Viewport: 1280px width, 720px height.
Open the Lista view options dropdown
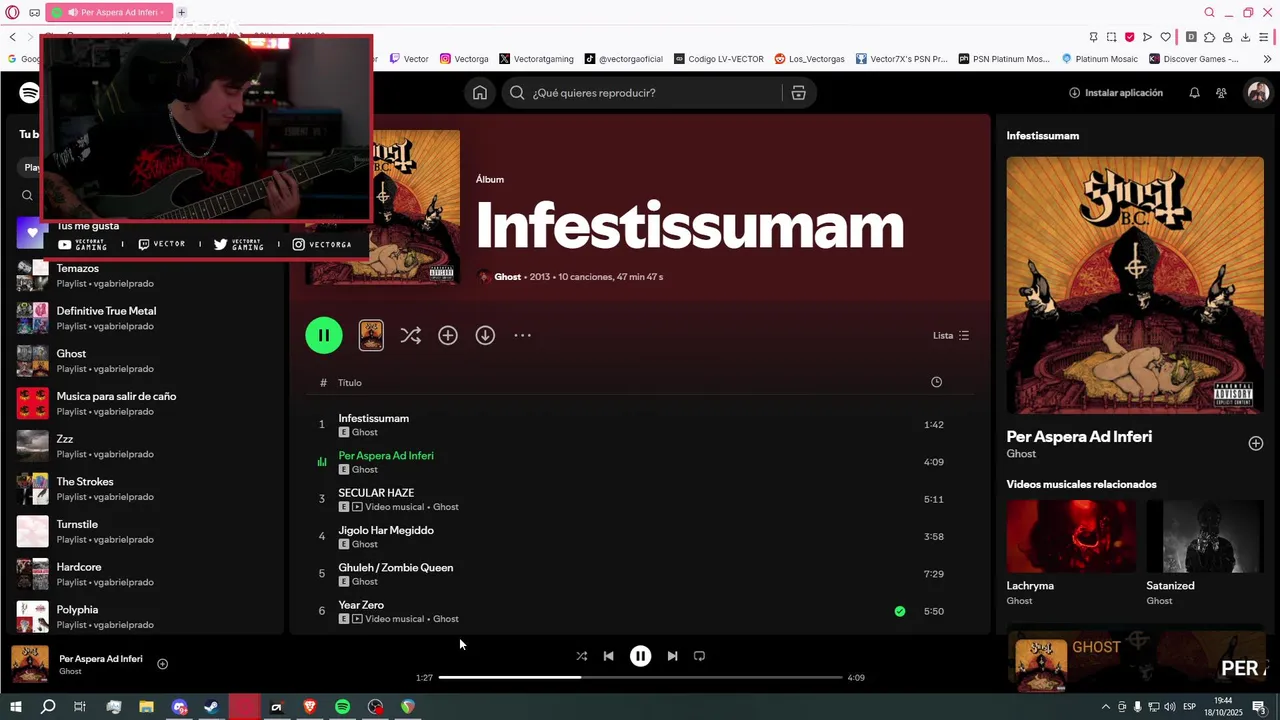click(951, 336)
